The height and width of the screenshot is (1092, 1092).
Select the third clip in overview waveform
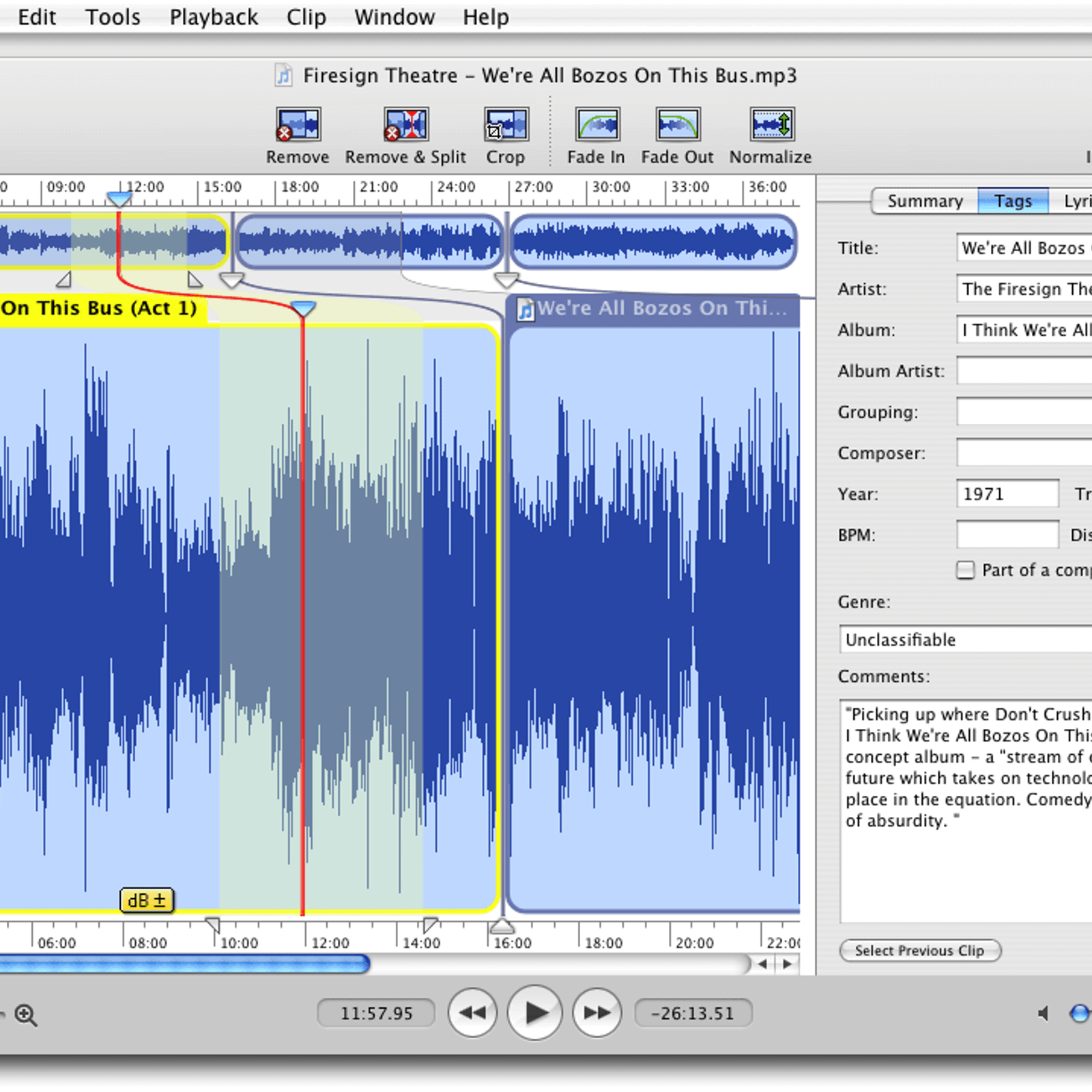tap(654, 241)
